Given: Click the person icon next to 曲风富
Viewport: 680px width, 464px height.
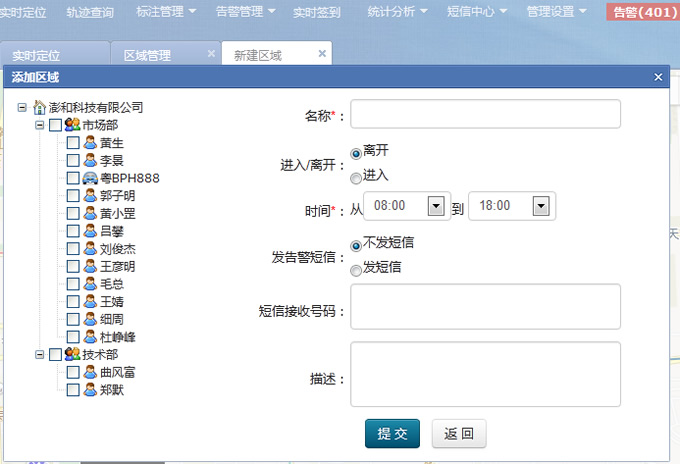Looking at the screenshot, I should pos(90,372).
